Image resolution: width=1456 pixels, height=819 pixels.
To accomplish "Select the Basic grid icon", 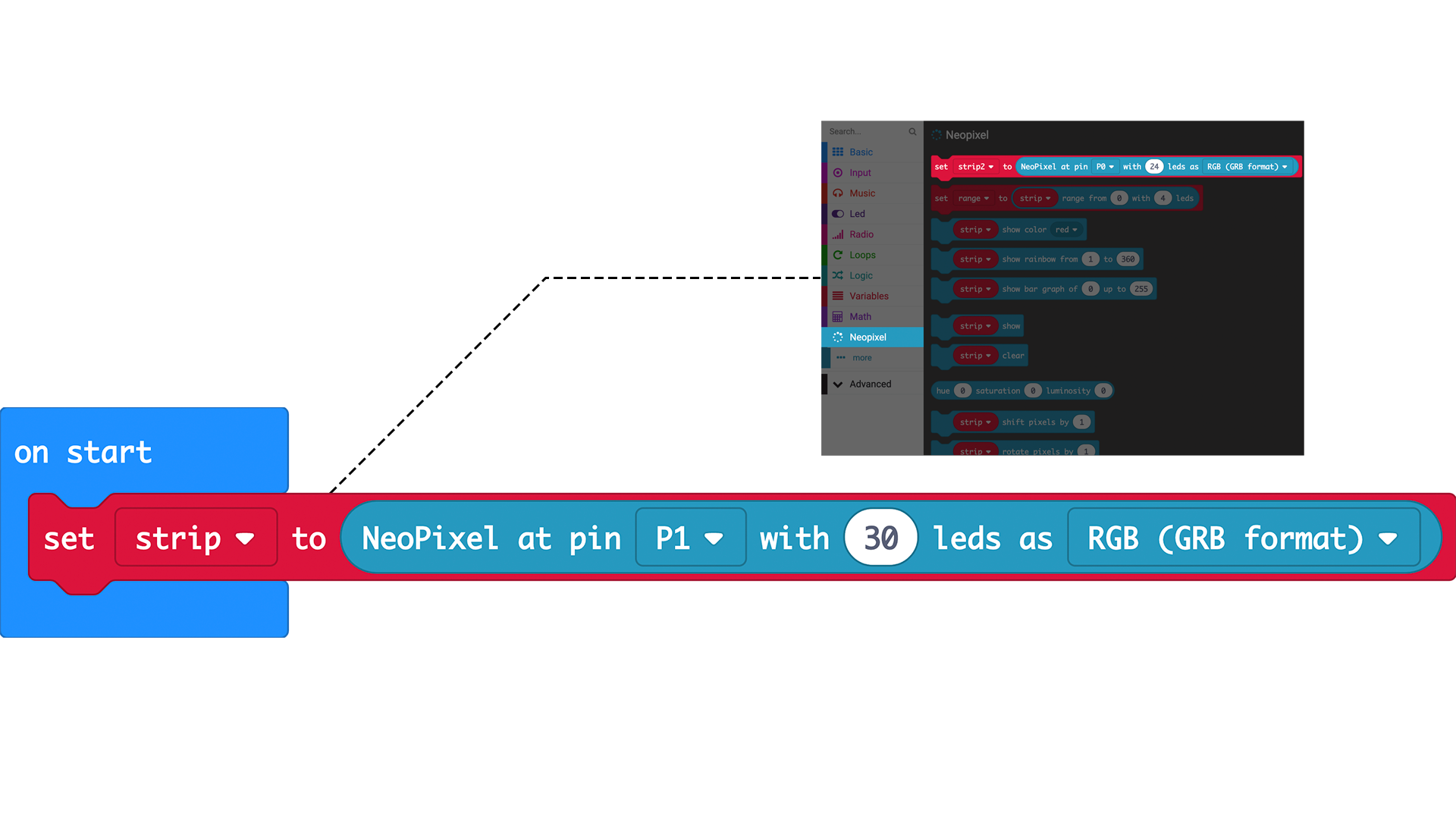I will click(x=838, y=152).
